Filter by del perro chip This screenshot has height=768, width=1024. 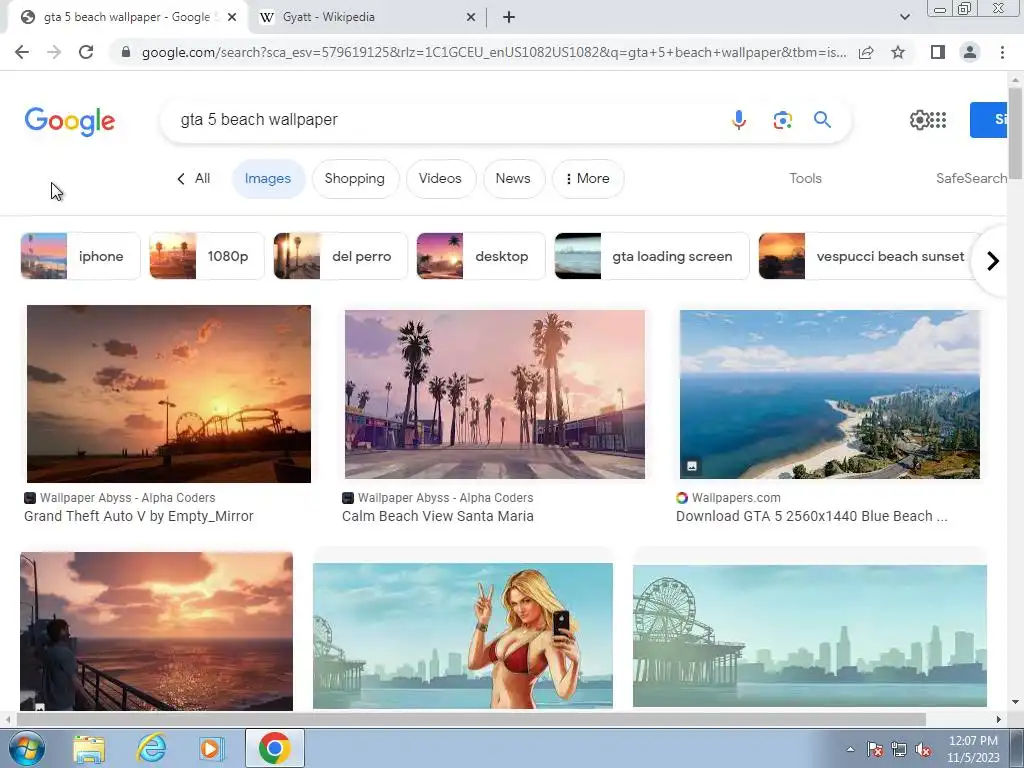click(340, 257)
